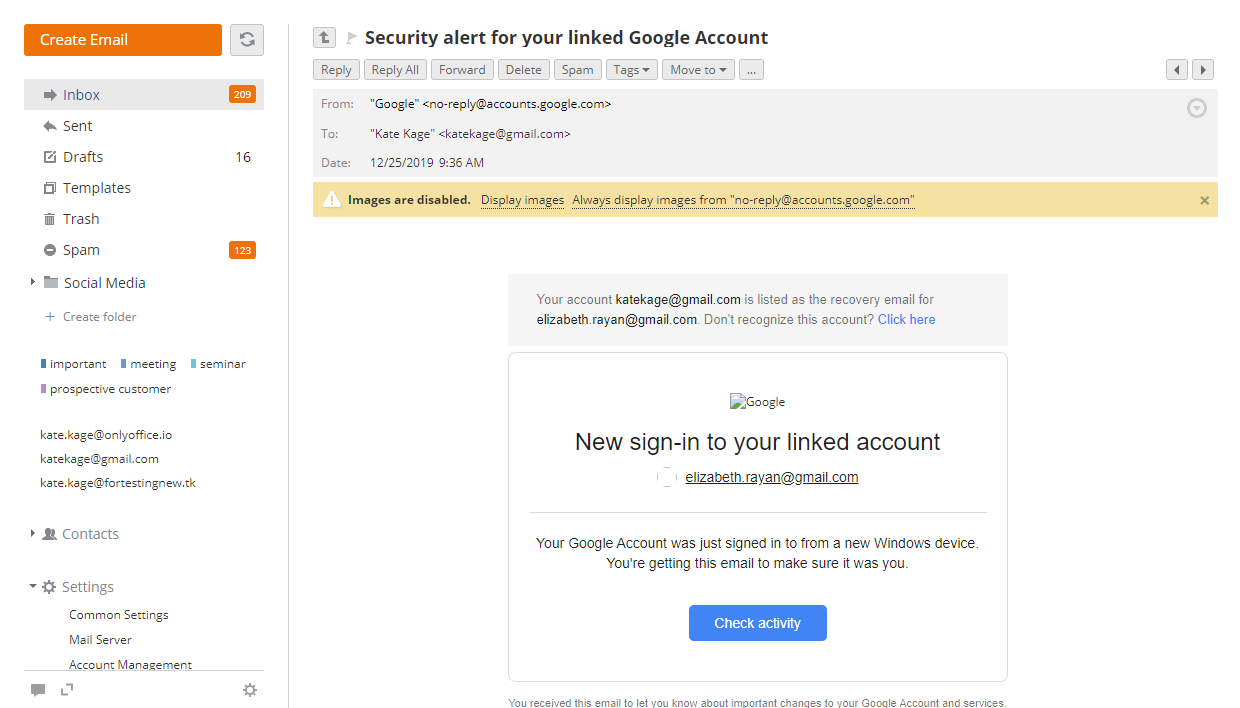Screen dimensions: 1240x708
Task: Collapse the Settings section
Action: [33, 586]
